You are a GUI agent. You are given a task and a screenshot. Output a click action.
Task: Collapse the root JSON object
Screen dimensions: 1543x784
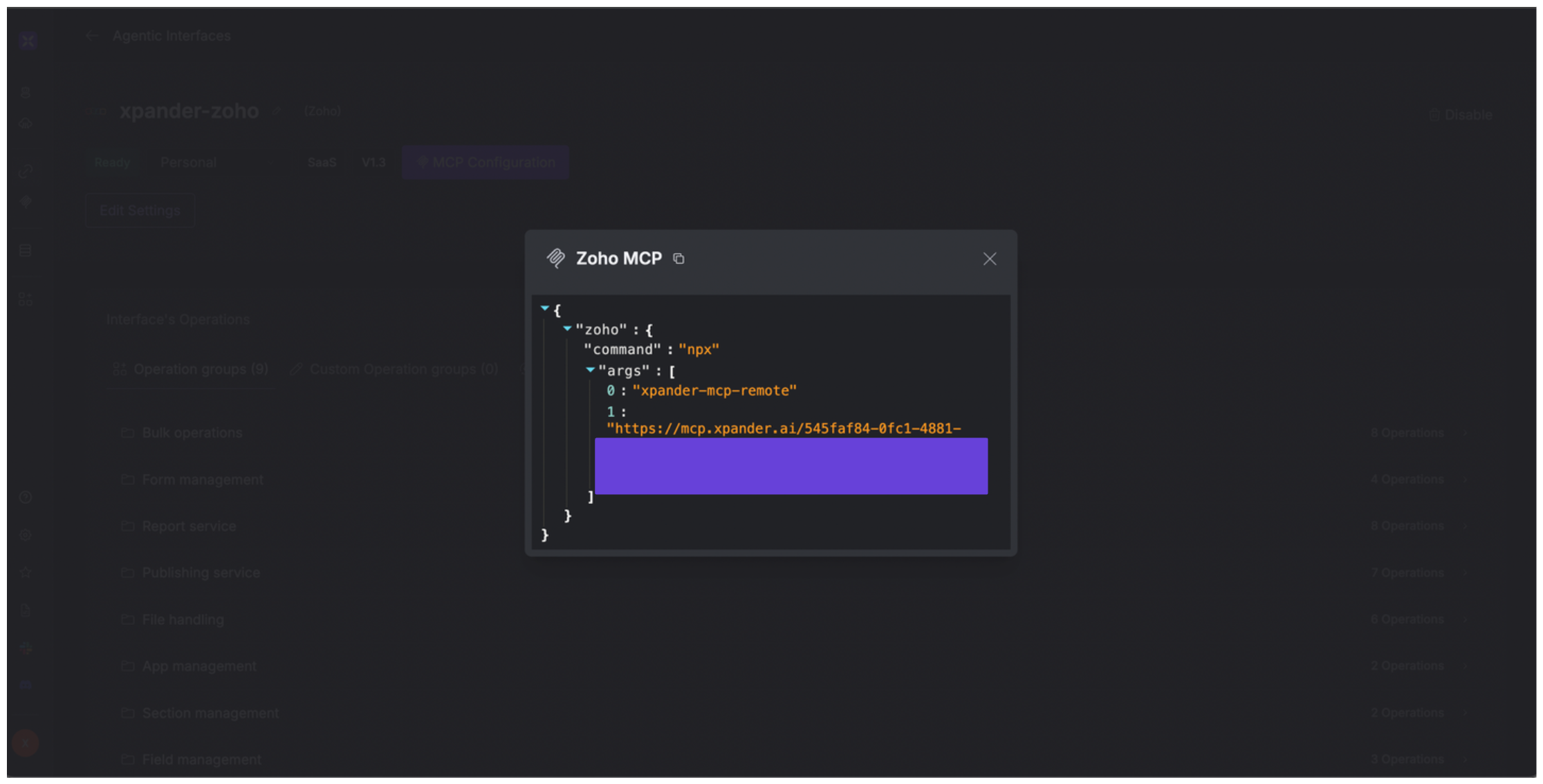pyautogui.click(x=545, y=308)
